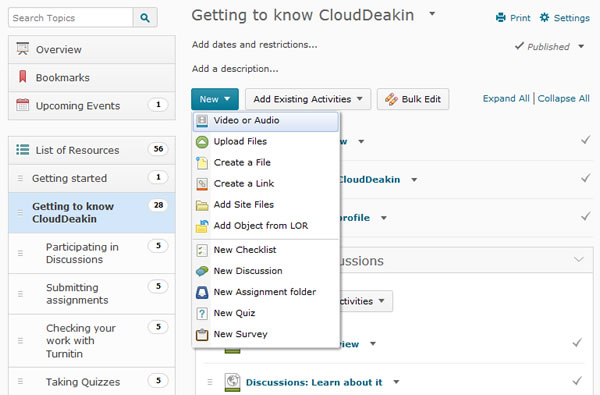Click the Add Object from LOR icon
Image resolution: width=600 pixels, height=395 pixels.
(x=202, y=226)
